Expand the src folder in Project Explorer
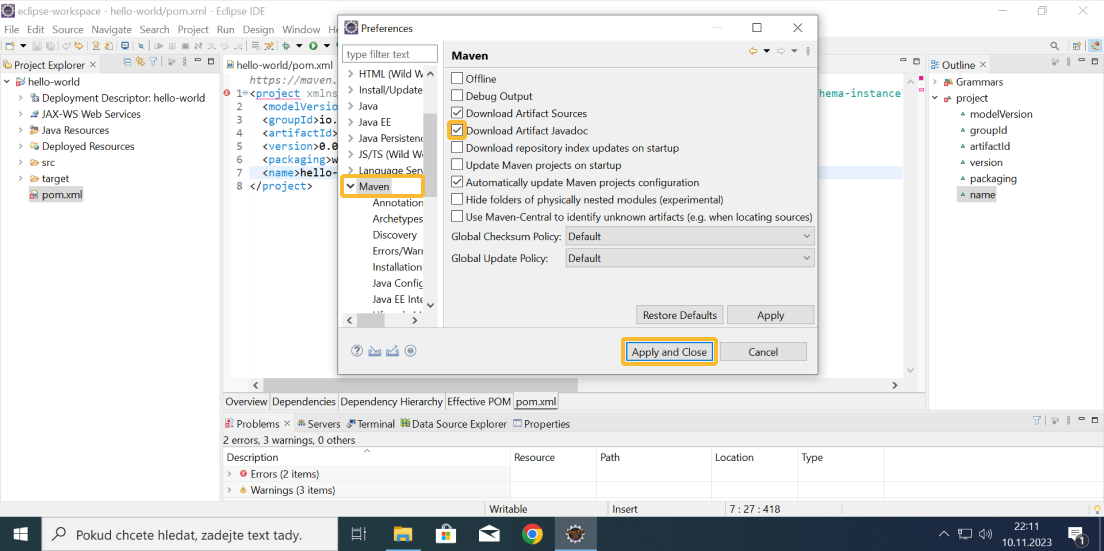Viewport: 1104px width, 551px height. [x=20, y=163]
